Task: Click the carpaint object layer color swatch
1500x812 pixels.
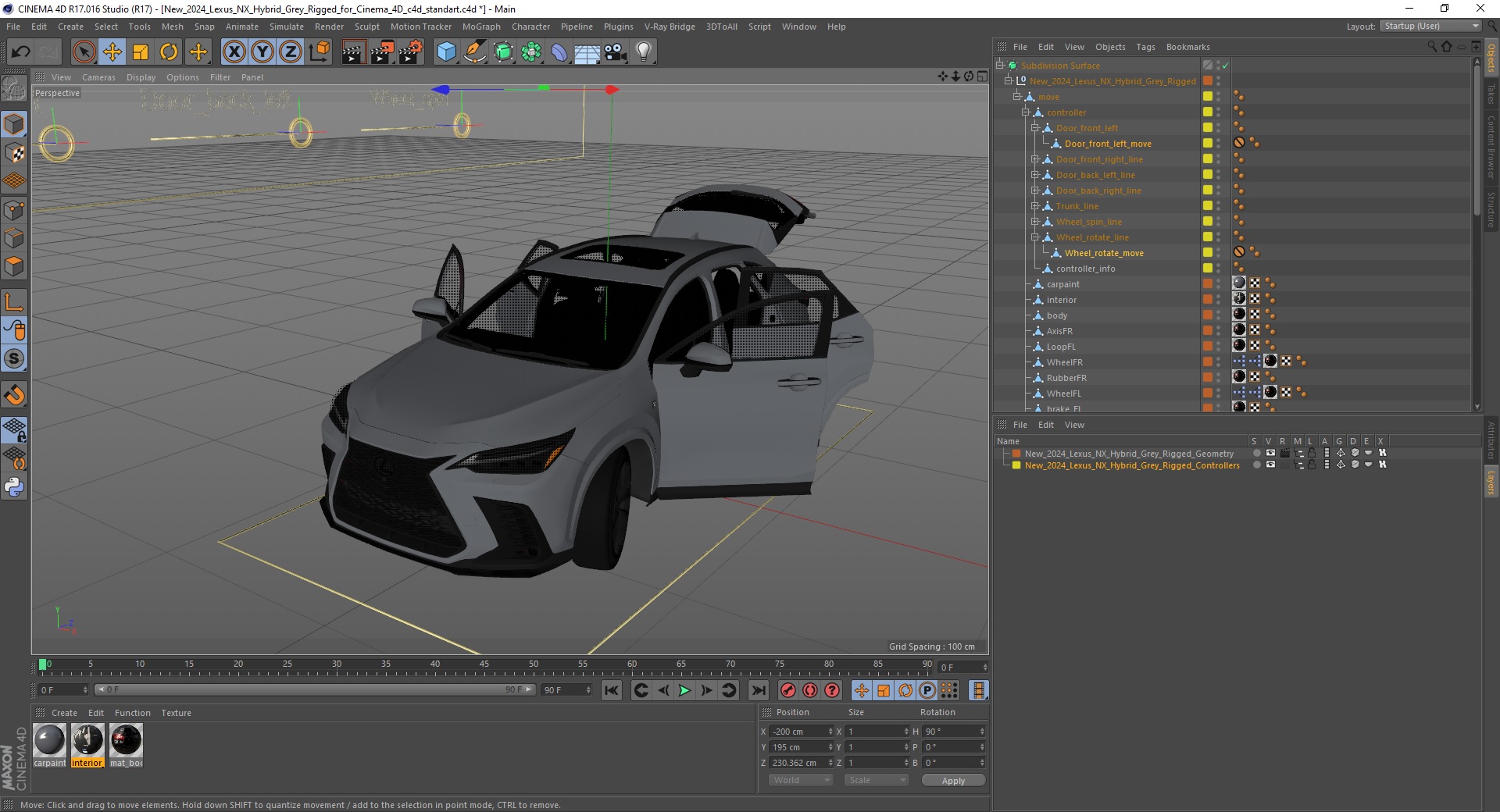Action: pos(1208,283)
